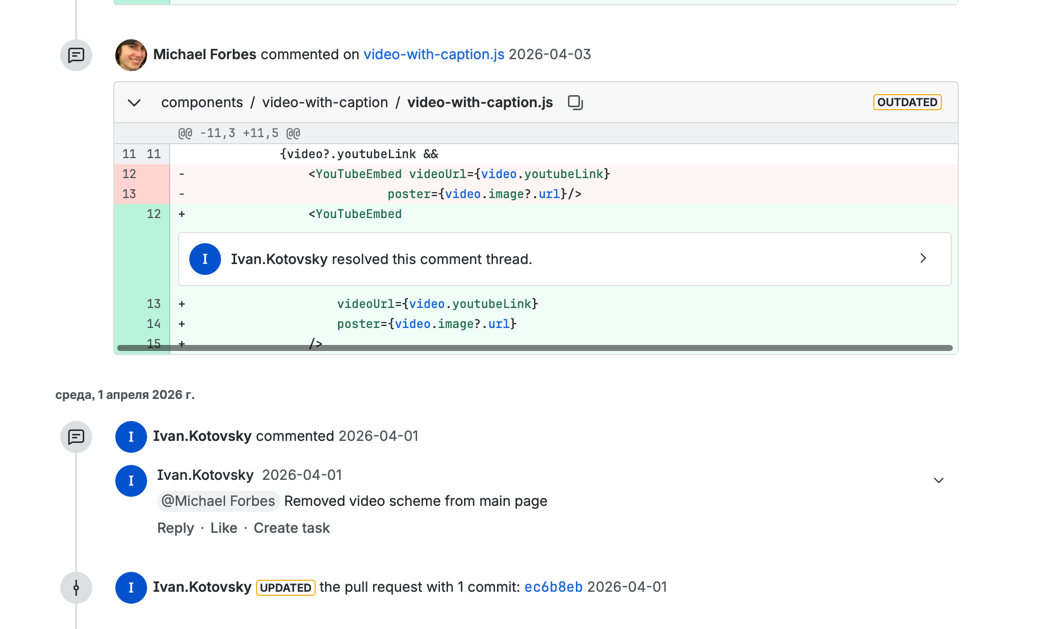
Task: Reply to Ivan.Kotovsky's comment
Action: click(x=175, y=528)
